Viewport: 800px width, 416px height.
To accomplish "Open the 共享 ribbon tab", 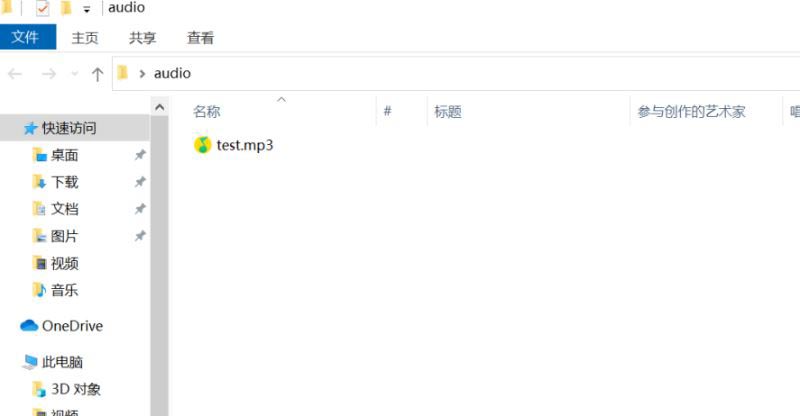I will point(142,38).
